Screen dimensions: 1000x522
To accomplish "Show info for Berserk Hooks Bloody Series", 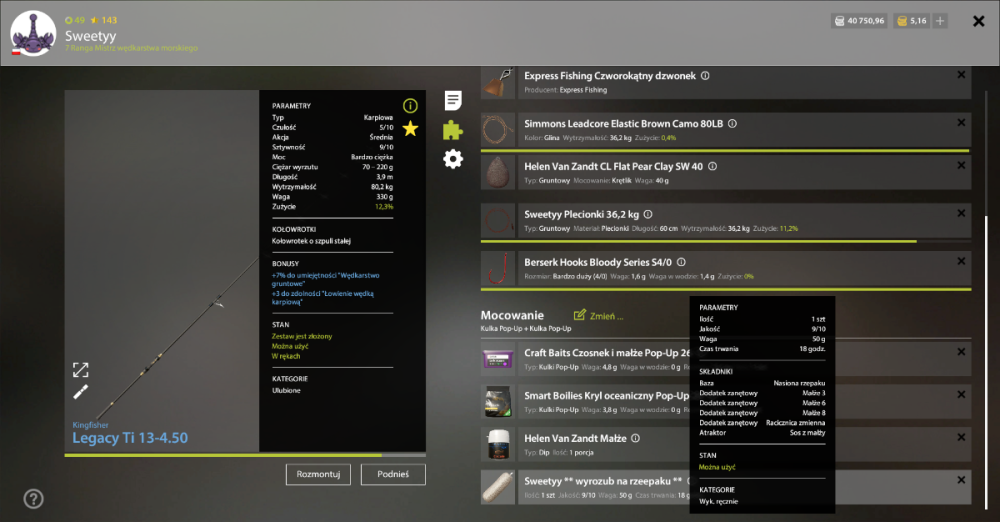I will (681, 262).
